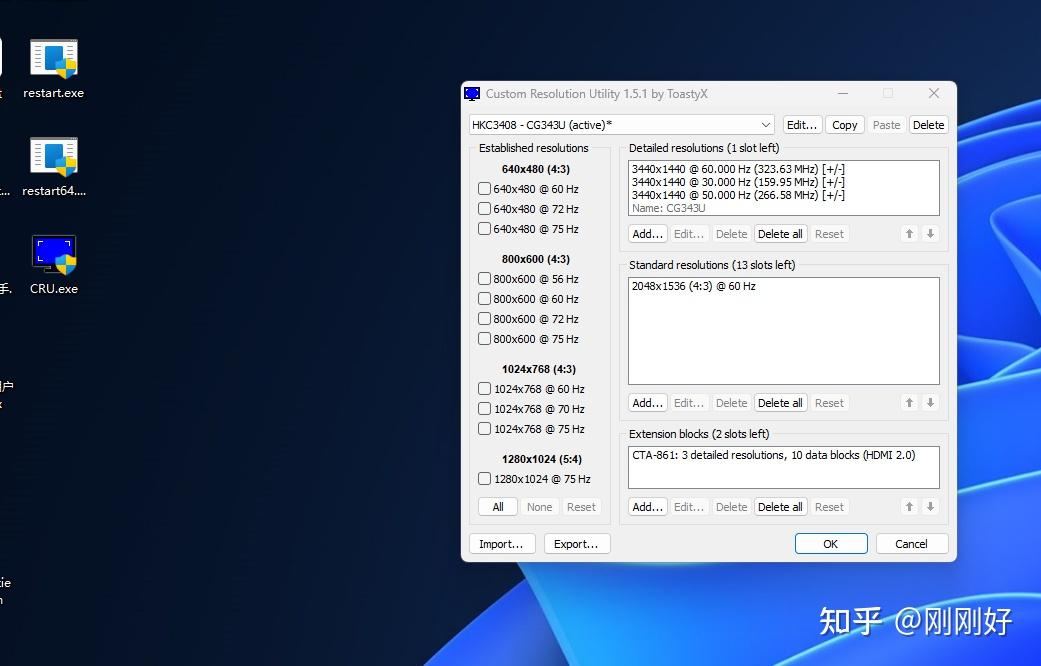Toggle 1024x768 @ 60 Hz checkbox
The image size is (1041, 666).
click(x=485, y=388)
